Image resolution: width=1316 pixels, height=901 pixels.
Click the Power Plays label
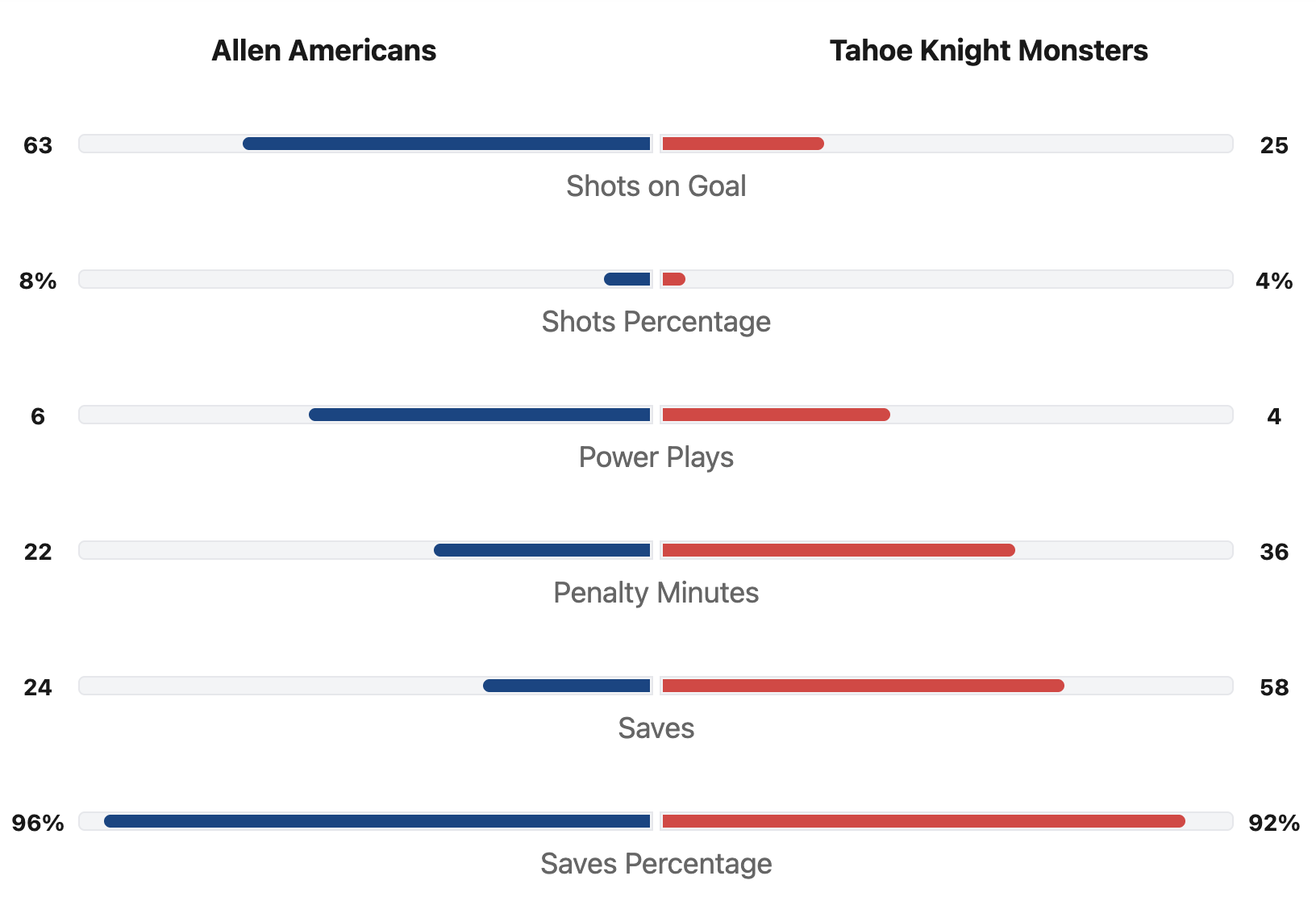pos(656,457)
